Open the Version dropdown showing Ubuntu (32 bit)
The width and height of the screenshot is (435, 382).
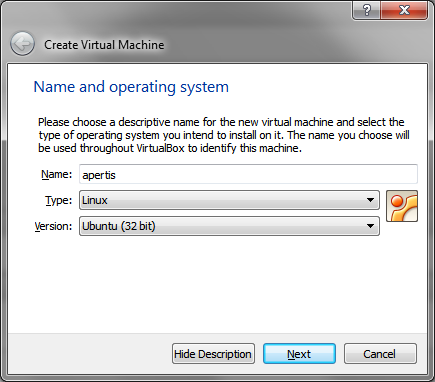229,226
